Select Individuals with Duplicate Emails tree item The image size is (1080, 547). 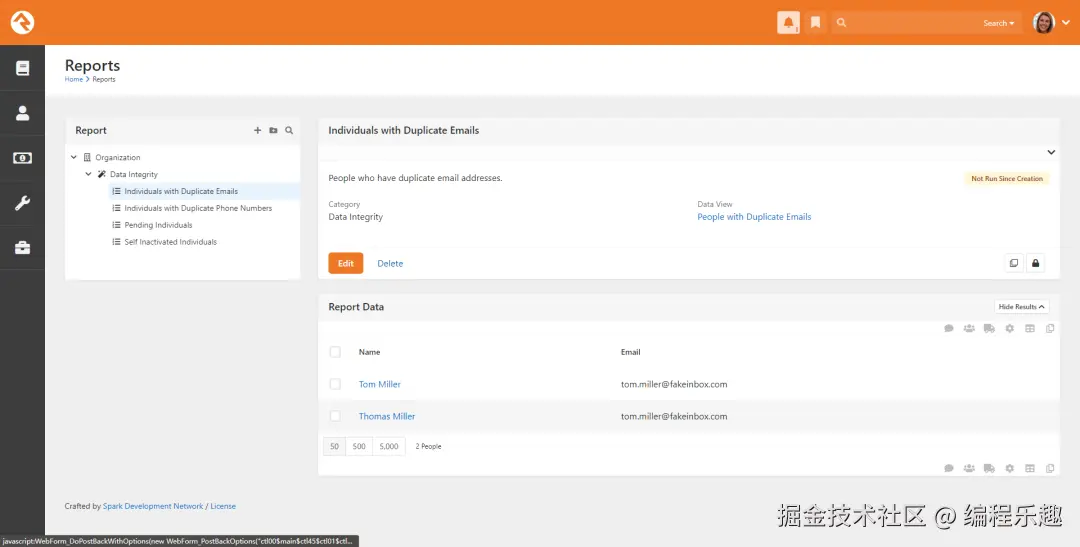tap(181, 192)
